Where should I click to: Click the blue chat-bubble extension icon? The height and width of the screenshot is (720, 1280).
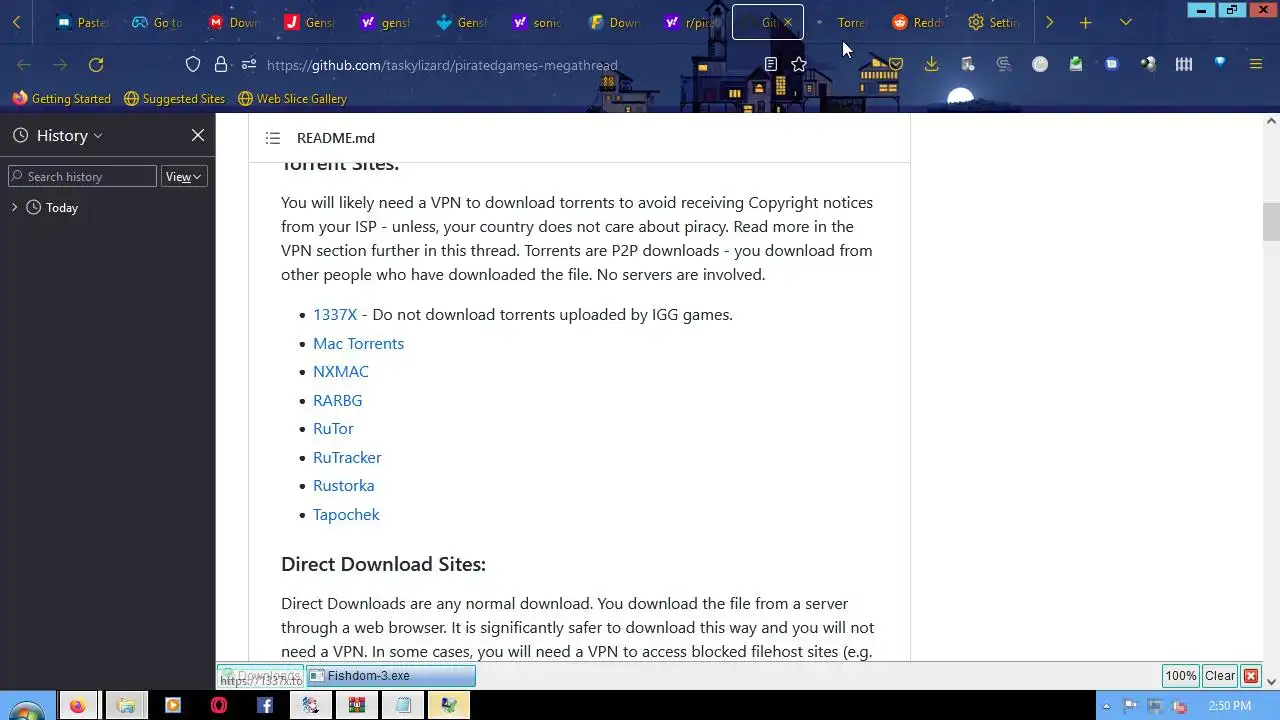tap(1112, 64)
